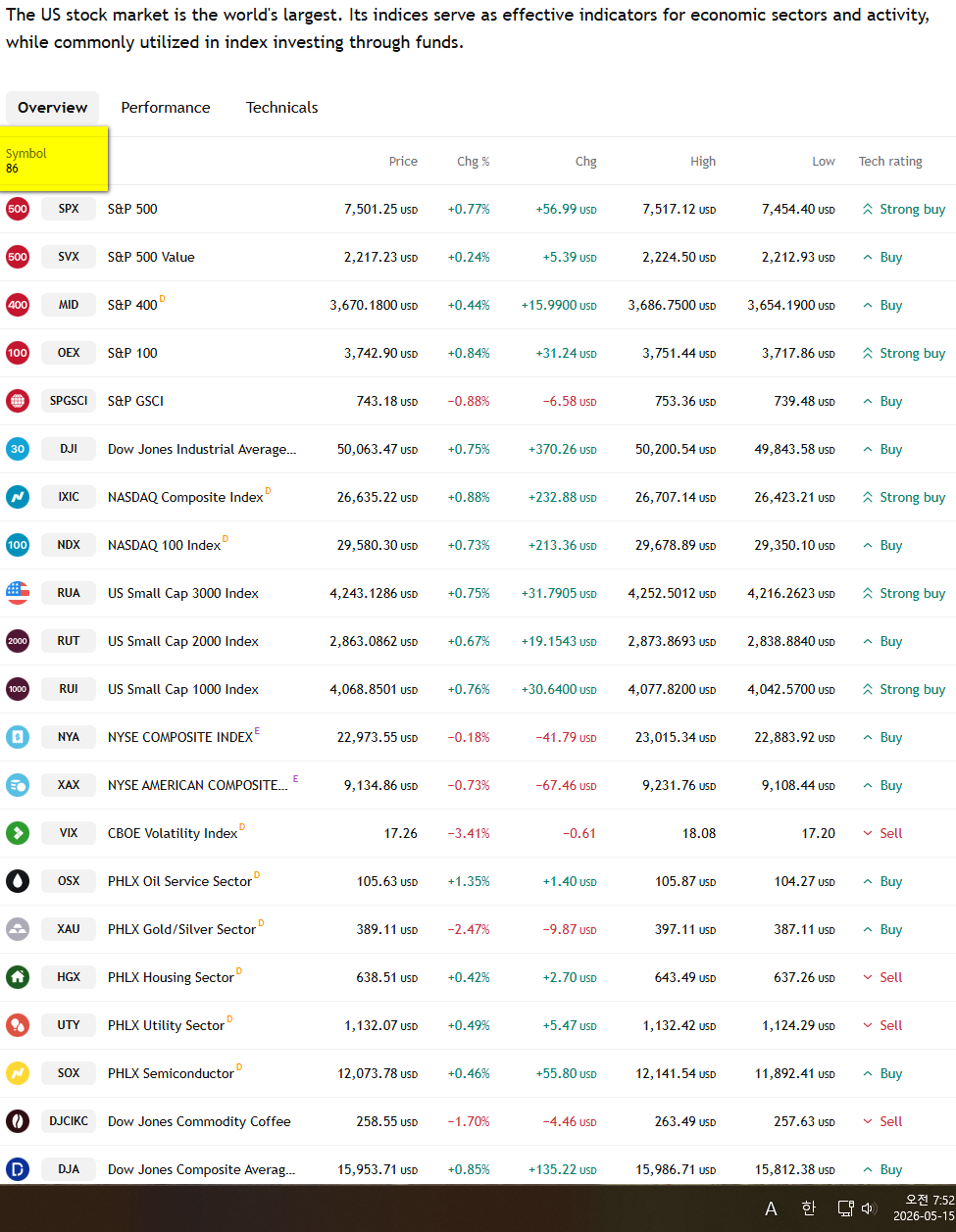Click the taskbar volume speaker icon

click(868, 1208)
